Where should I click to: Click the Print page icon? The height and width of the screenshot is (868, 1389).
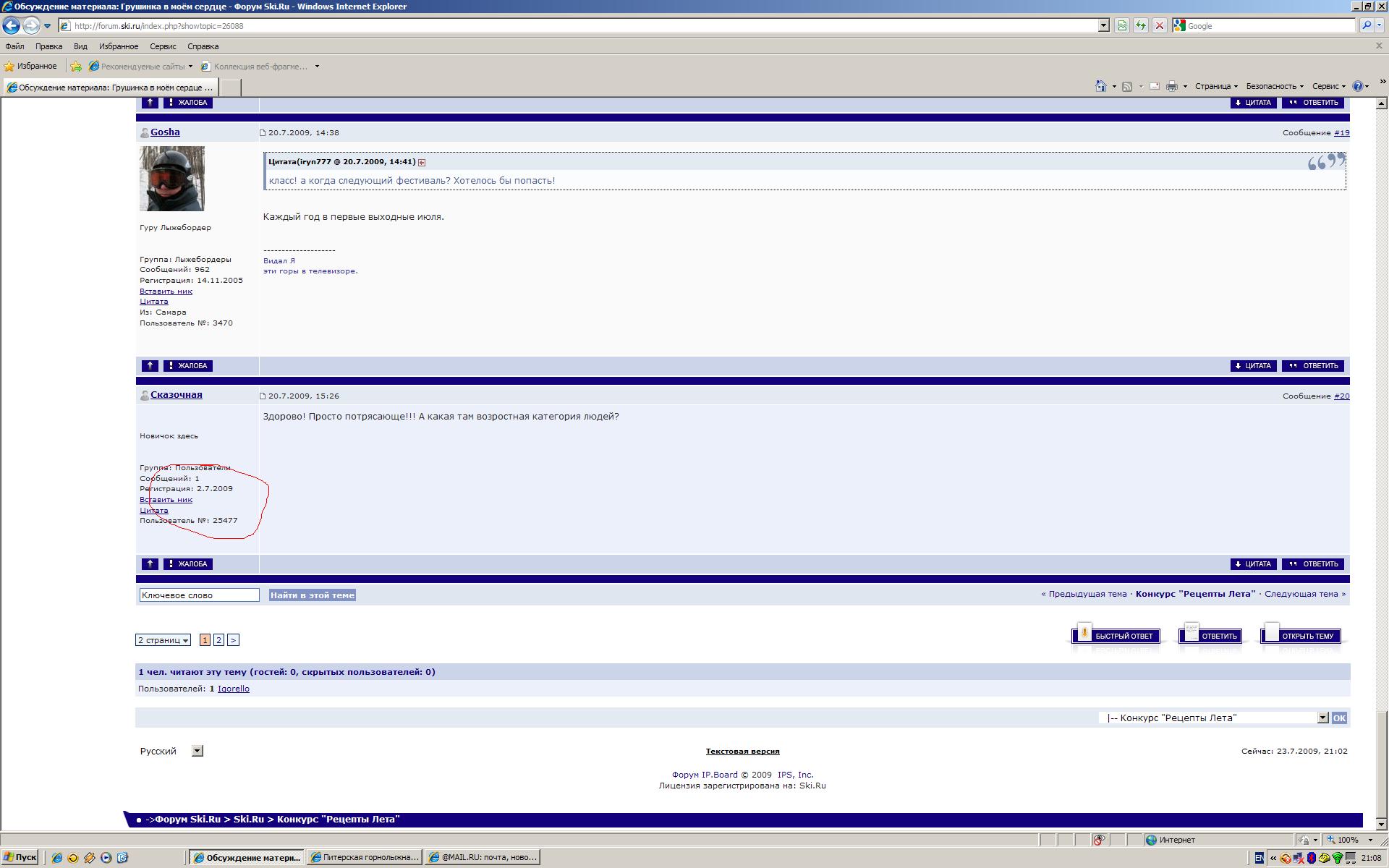coord(1172,86)
